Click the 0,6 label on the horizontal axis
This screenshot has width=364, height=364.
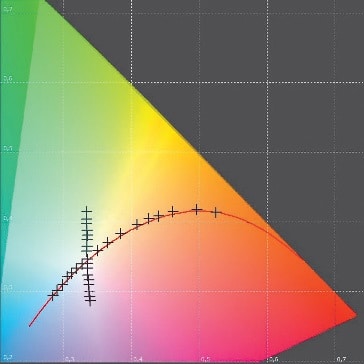pyautogui.click(x=274, y=359)
